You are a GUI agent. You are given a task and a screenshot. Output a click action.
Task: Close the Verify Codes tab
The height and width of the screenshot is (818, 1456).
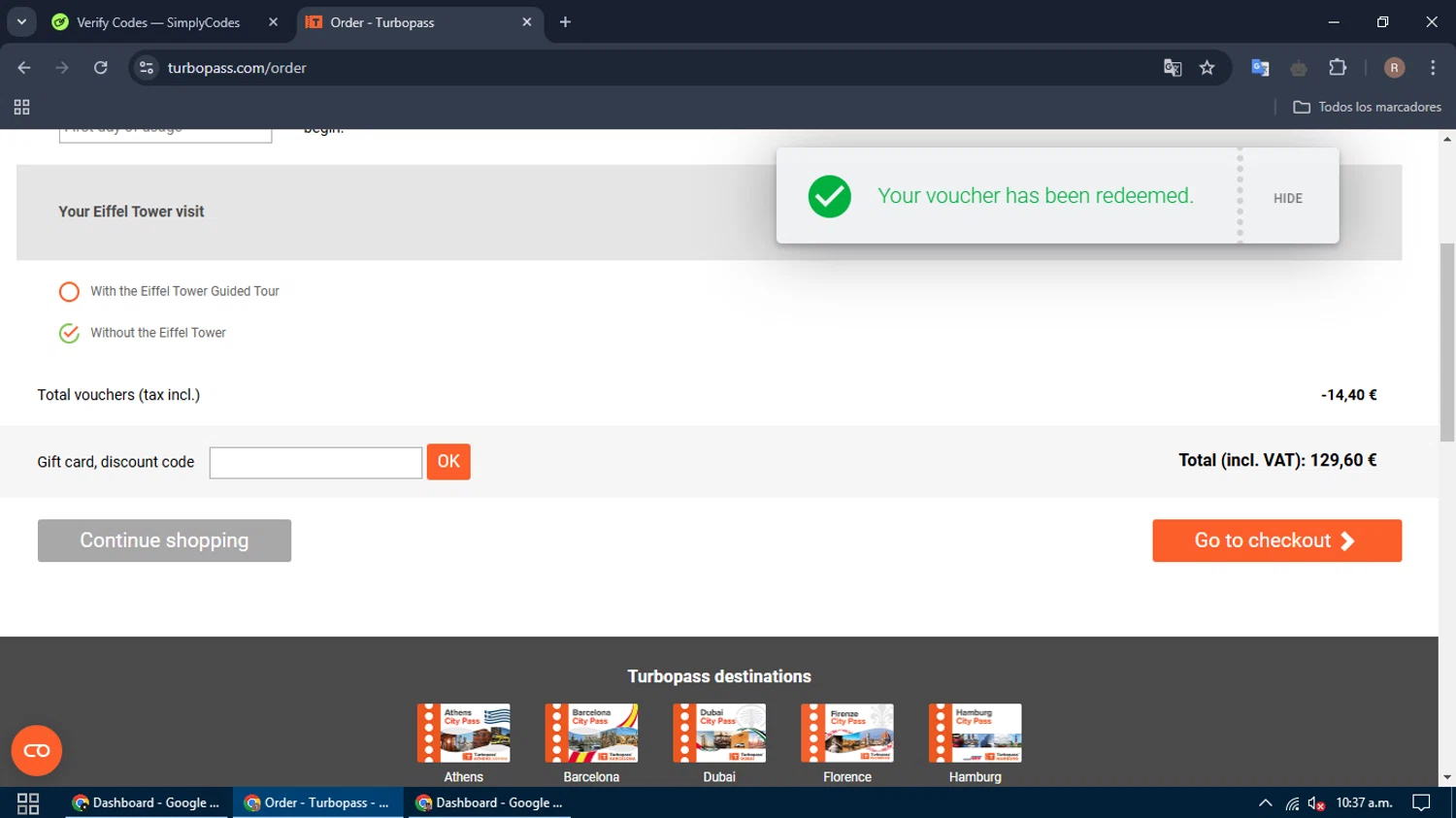pos(273,21)
